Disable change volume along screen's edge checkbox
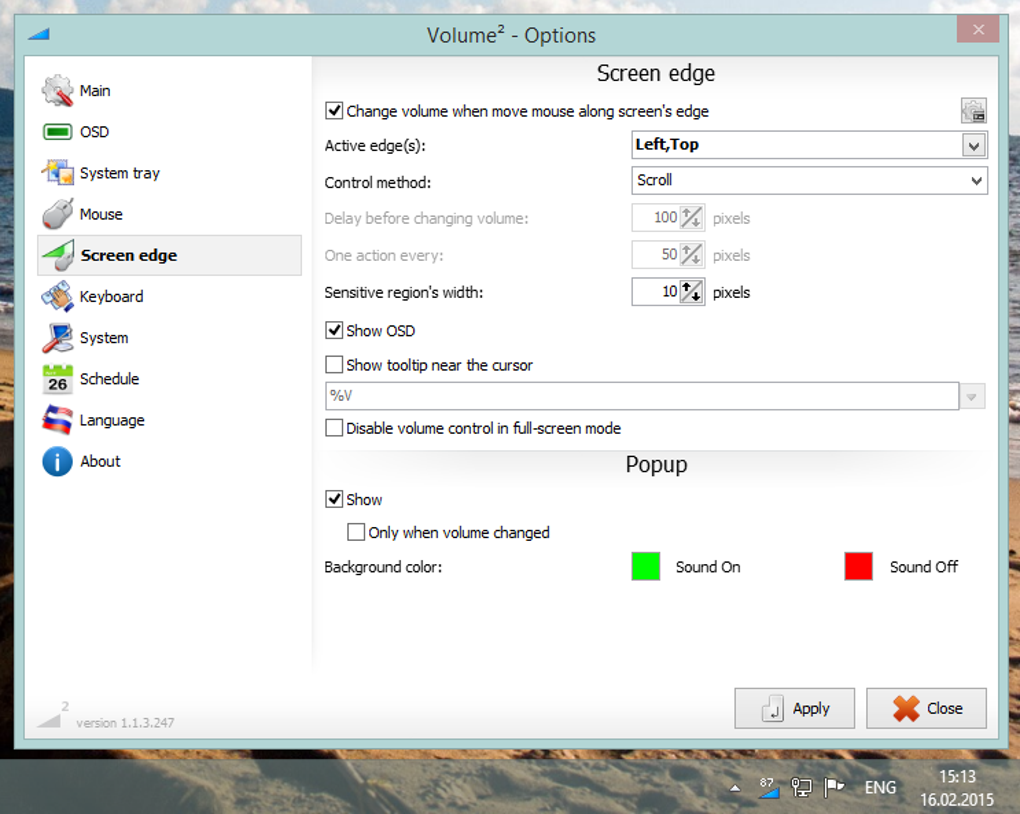 click(x=334, y=111)
